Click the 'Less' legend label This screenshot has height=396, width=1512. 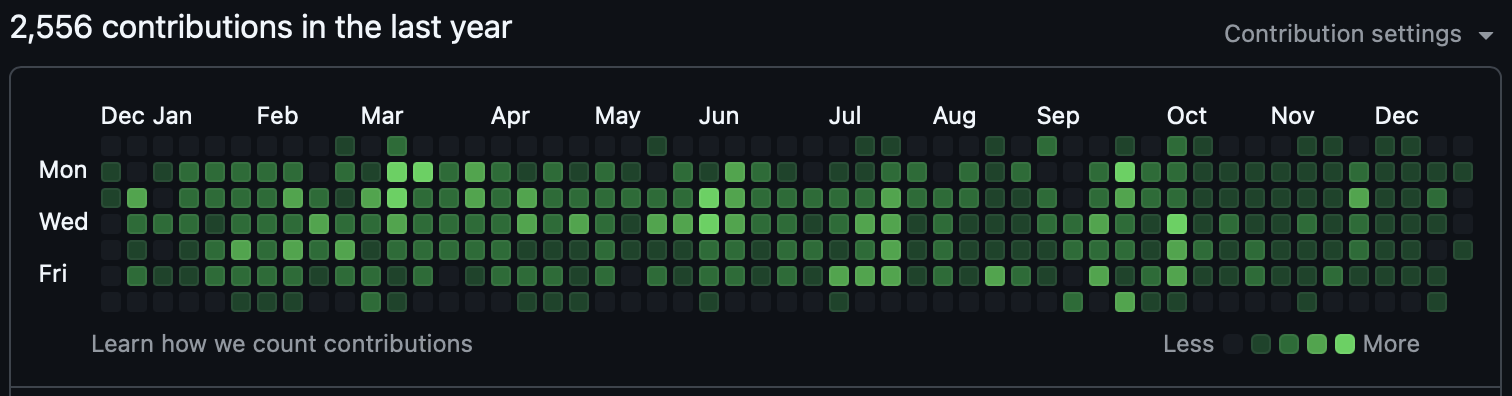(x=1189, y=344)
